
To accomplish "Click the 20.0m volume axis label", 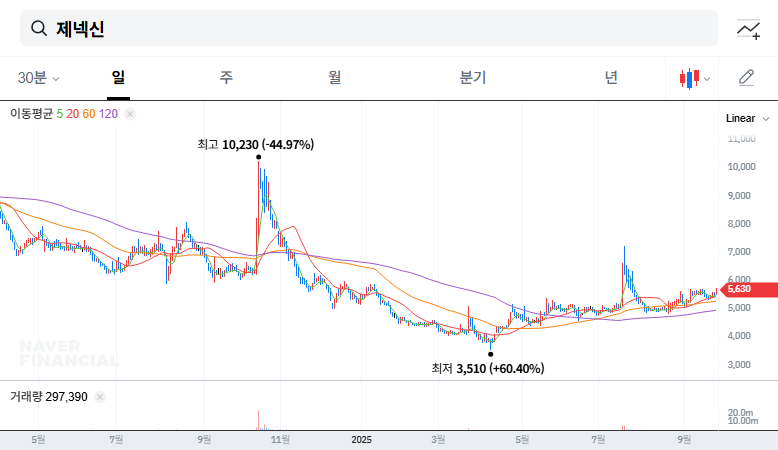I will (740, 412).
